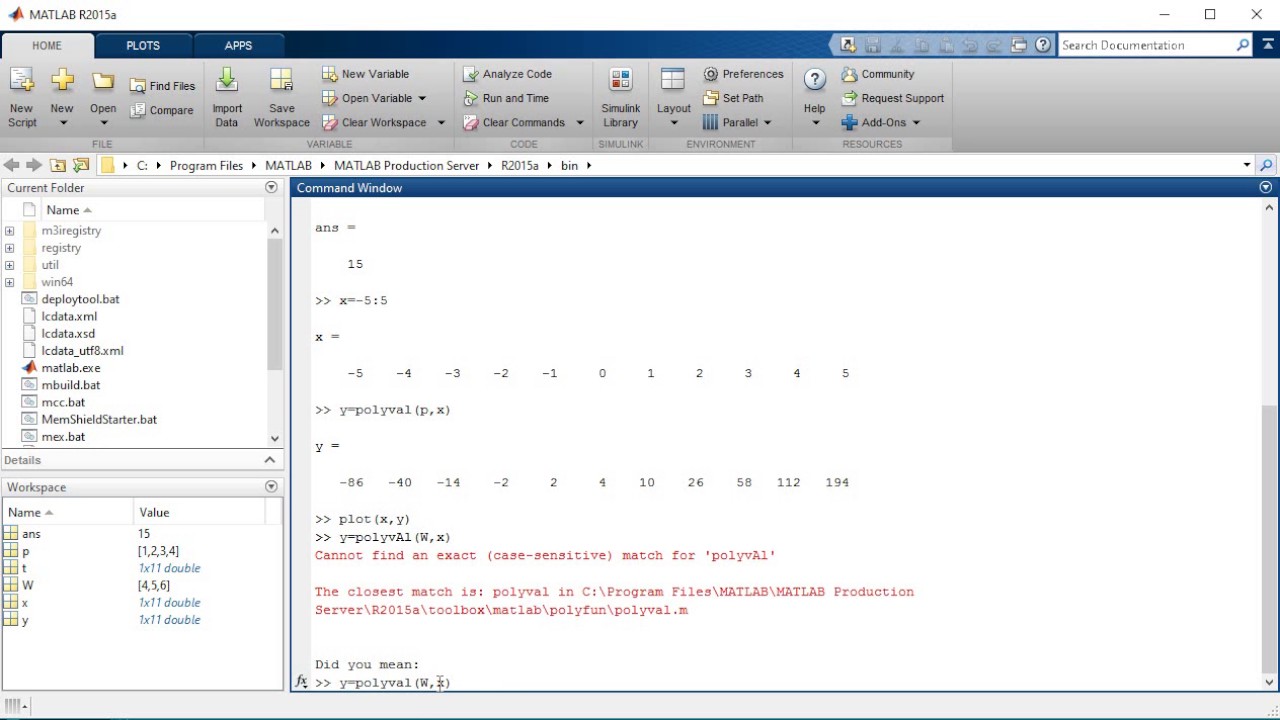This screenshot has height=720, width=1280.
Task: Click the Cut icon in quick access bar
Action: pyautogui.click(x=897, y=45)
